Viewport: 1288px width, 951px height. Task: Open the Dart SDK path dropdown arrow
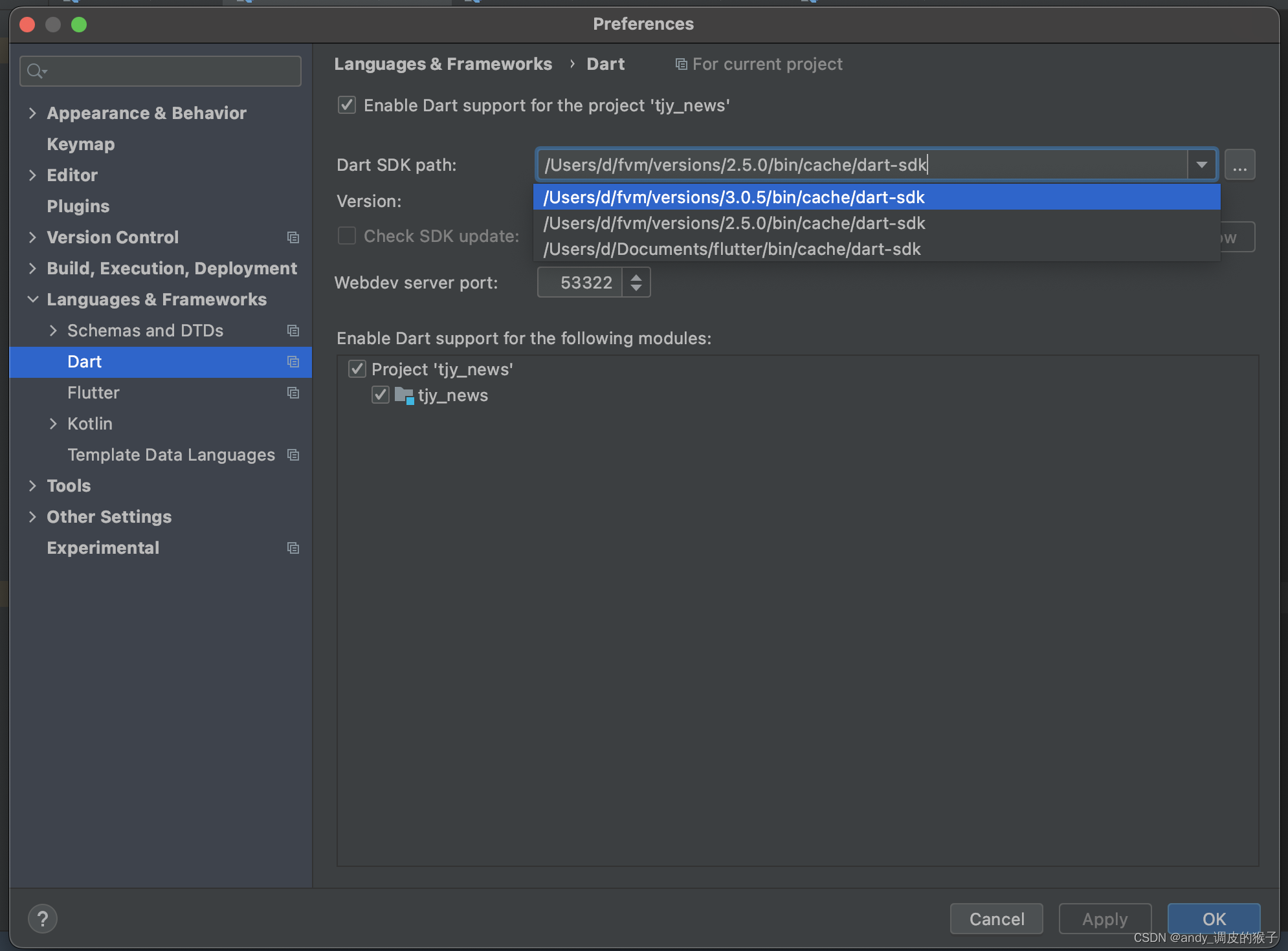[1202, 165]
